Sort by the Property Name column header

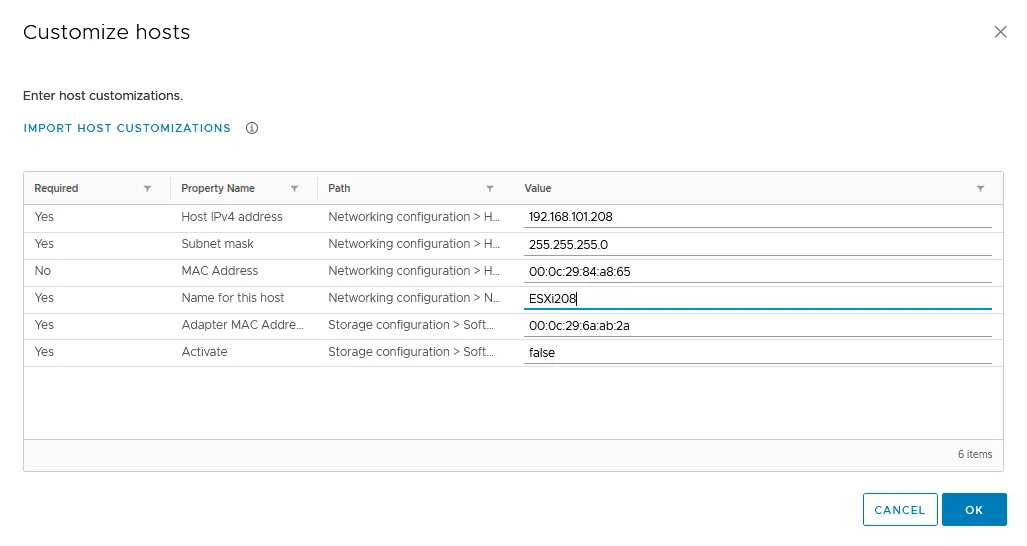tap(218, 188)
